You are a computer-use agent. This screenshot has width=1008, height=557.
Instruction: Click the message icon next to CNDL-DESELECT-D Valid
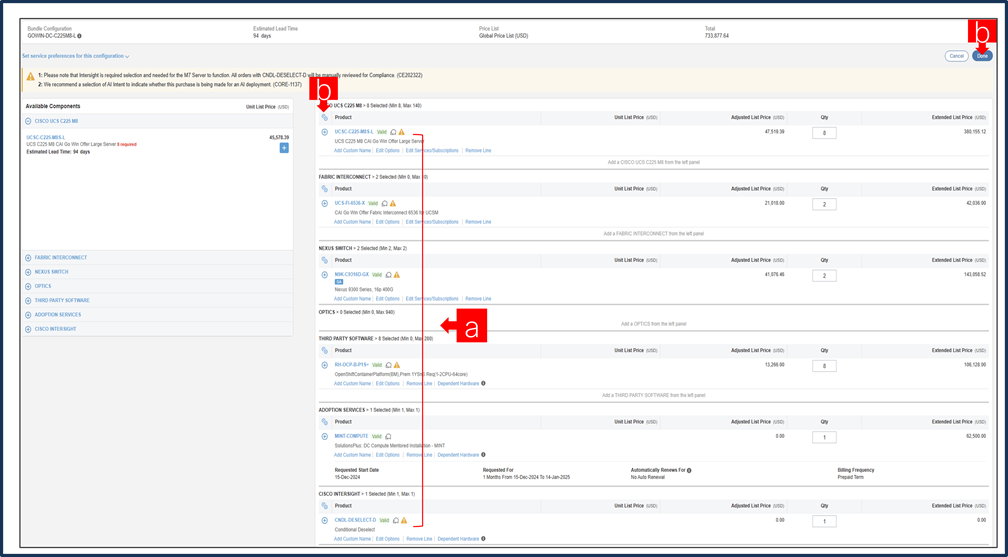click(x=396, y=520)
